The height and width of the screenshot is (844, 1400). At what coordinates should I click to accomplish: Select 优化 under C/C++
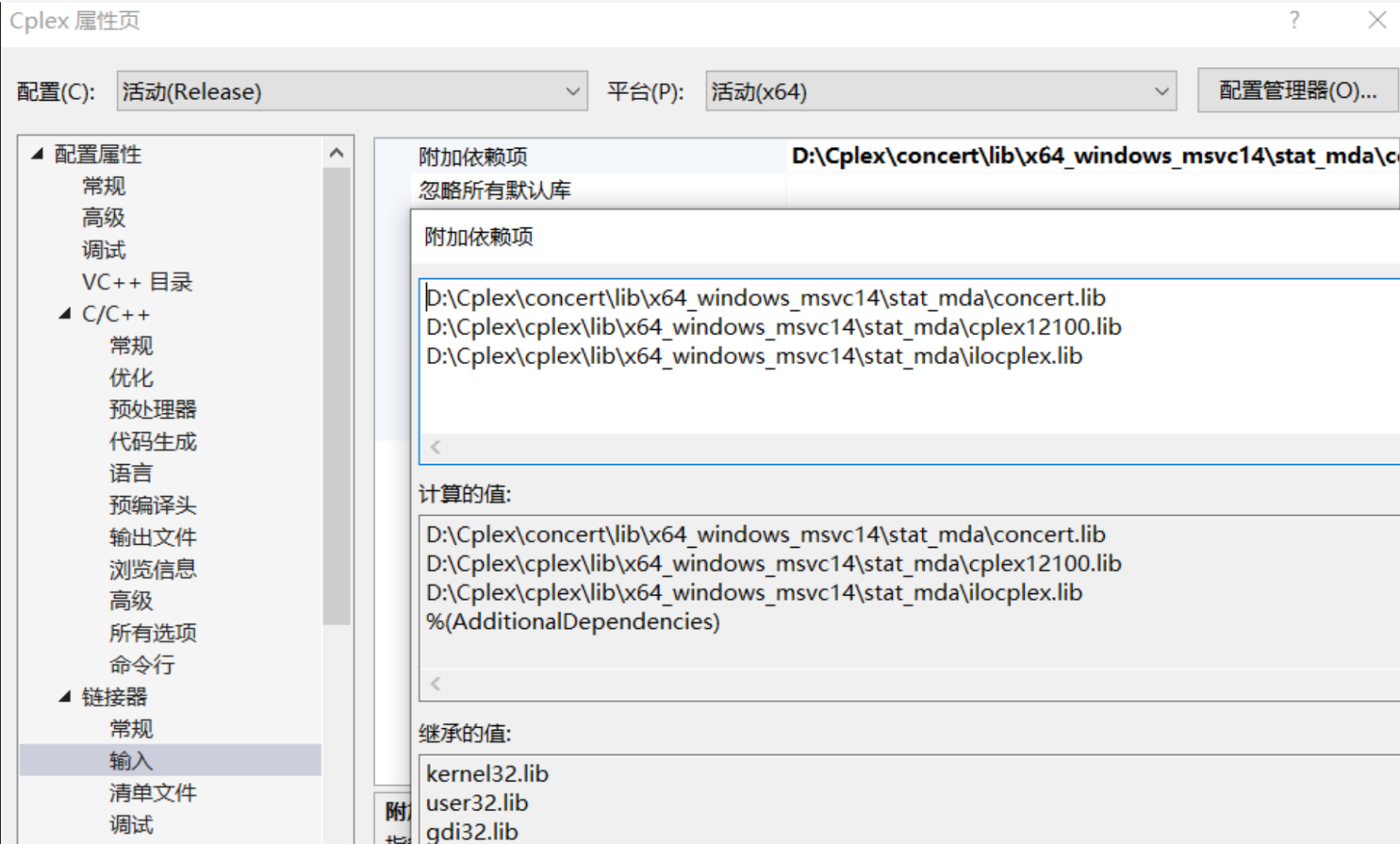point(131,377)
